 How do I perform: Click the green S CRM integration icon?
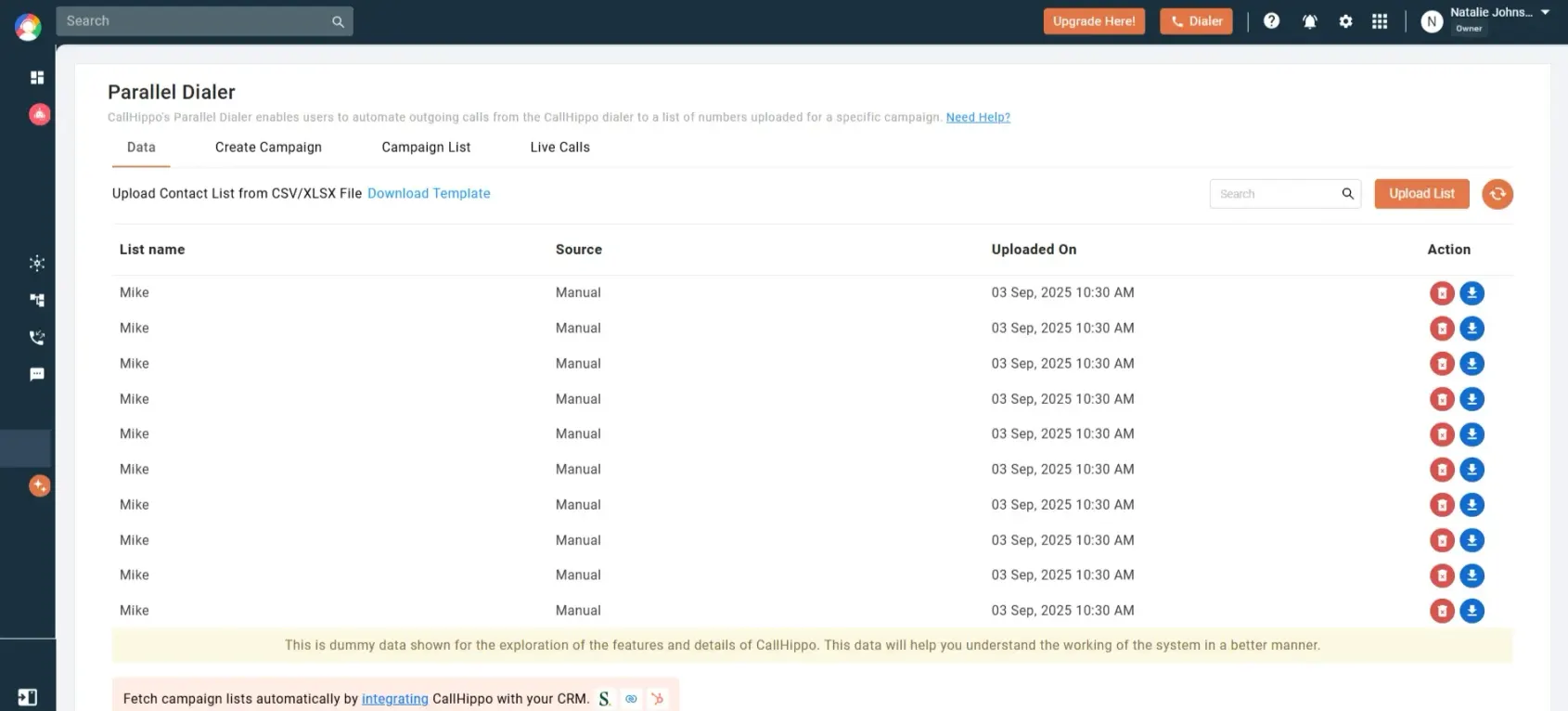coord(604,699)
